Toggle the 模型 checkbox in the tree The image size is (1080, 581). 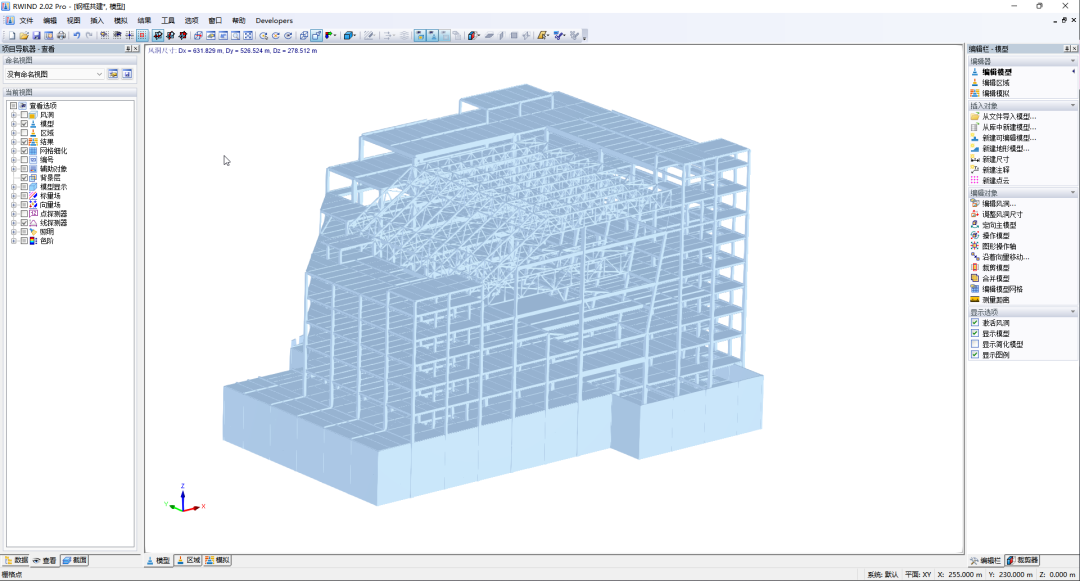[x=24, y=124]
